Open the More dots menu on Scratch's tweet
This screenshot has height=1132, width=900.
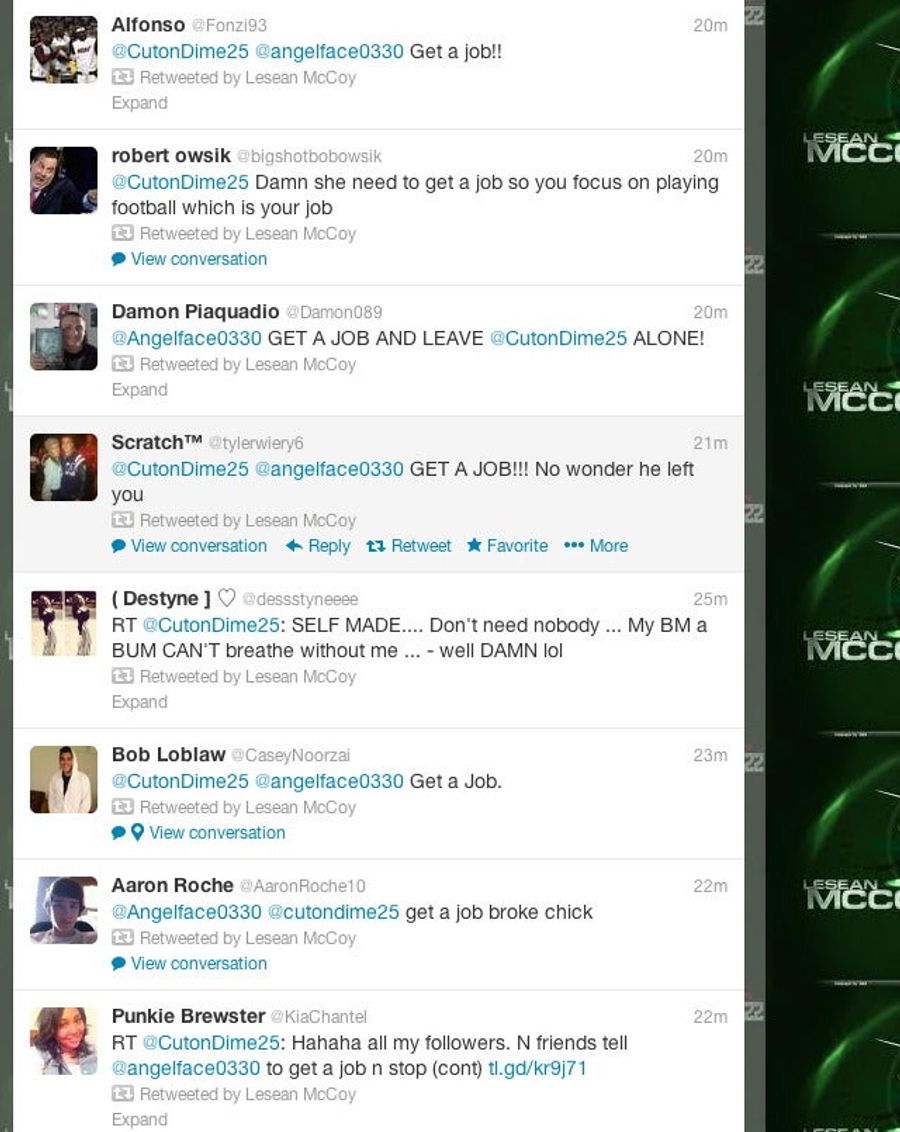[x=574, y=545]
